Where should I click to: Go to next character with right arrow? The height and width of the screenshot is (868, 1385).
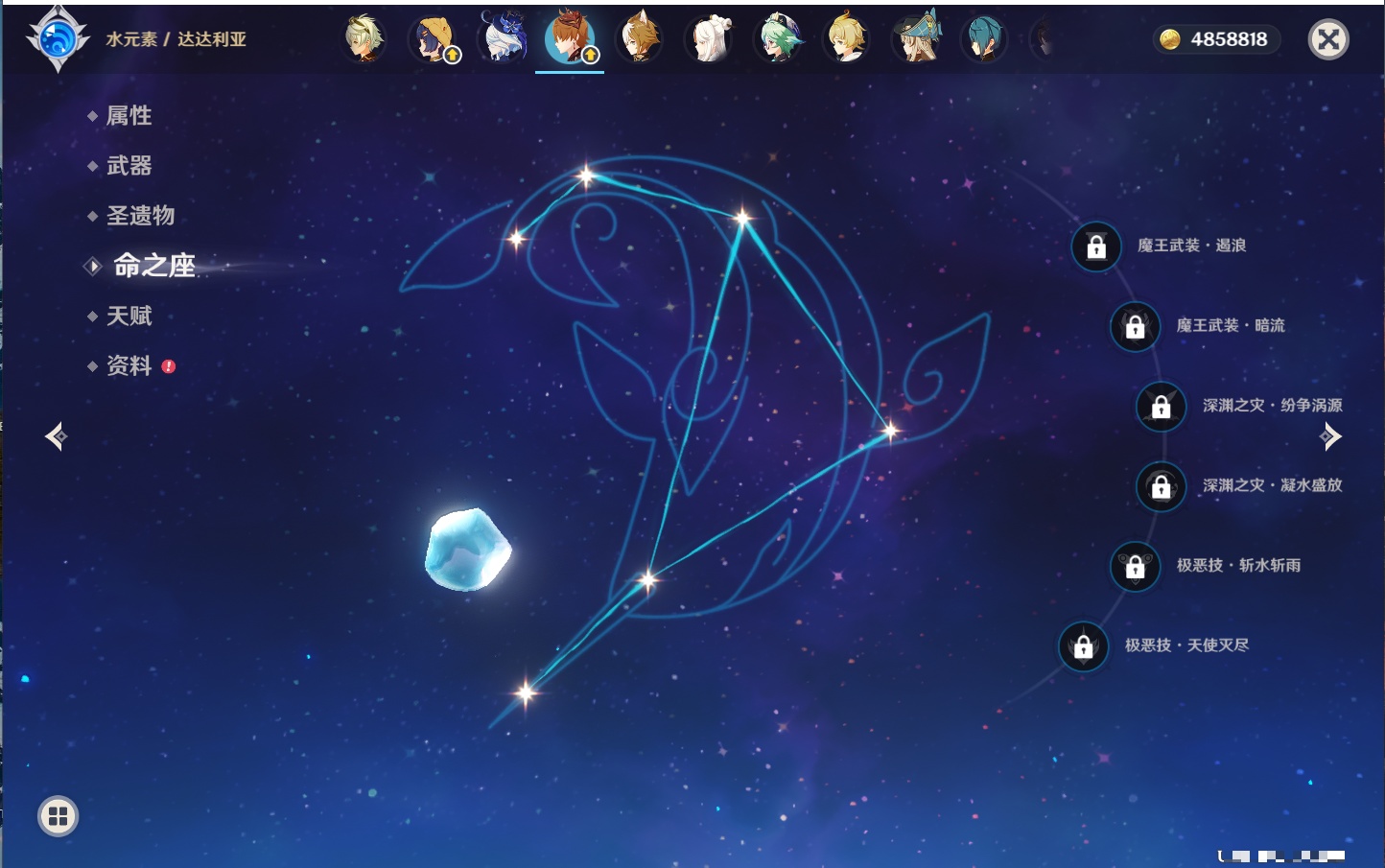(x=1330, y=436)
